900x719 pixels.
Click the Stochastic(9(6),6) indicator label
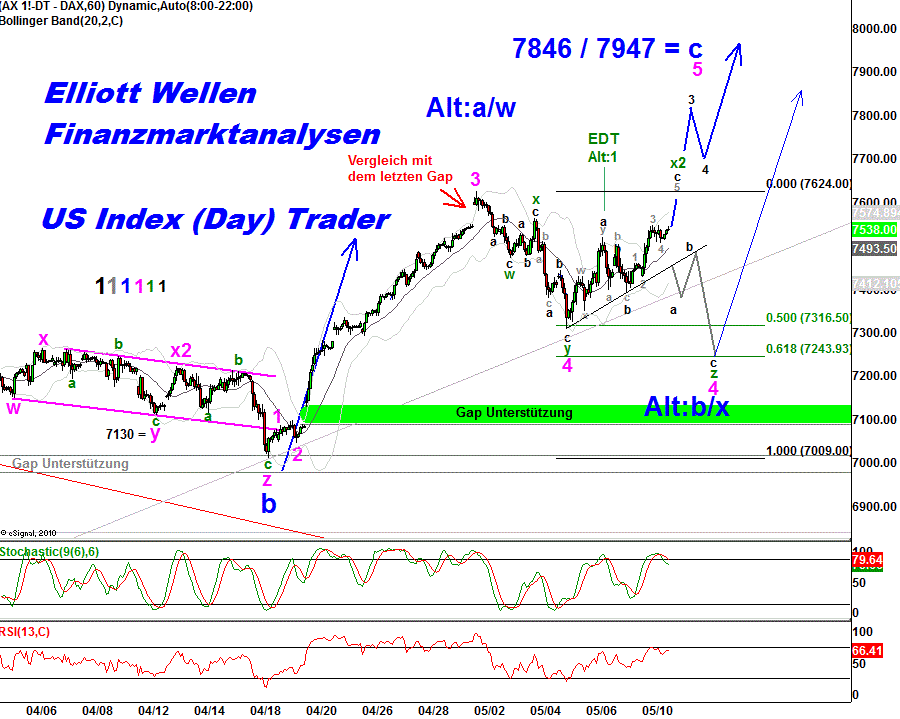pyautogui.click(x=52, y=550)
